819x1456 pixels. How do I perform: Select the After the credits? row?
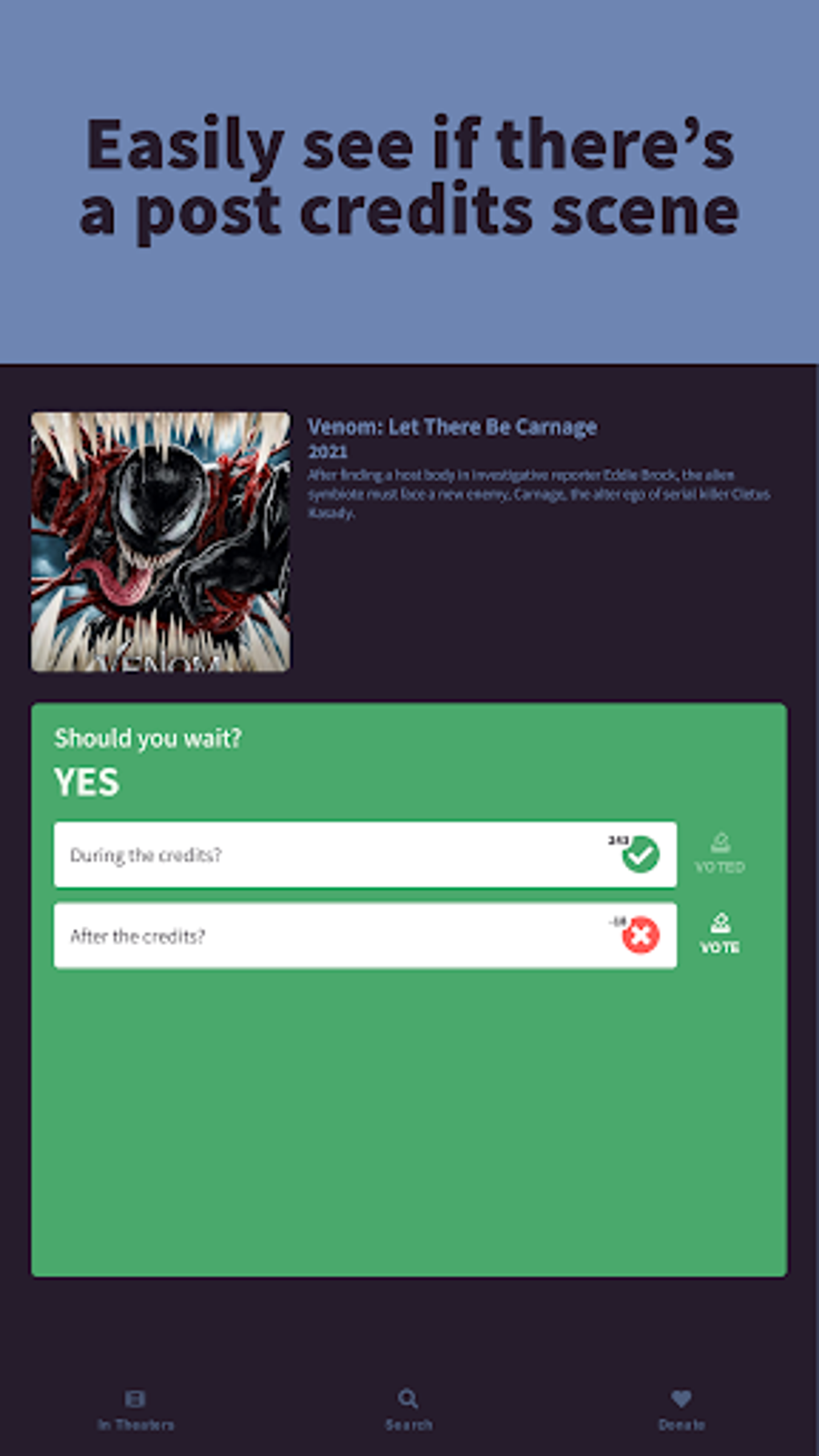coord(365,936)
